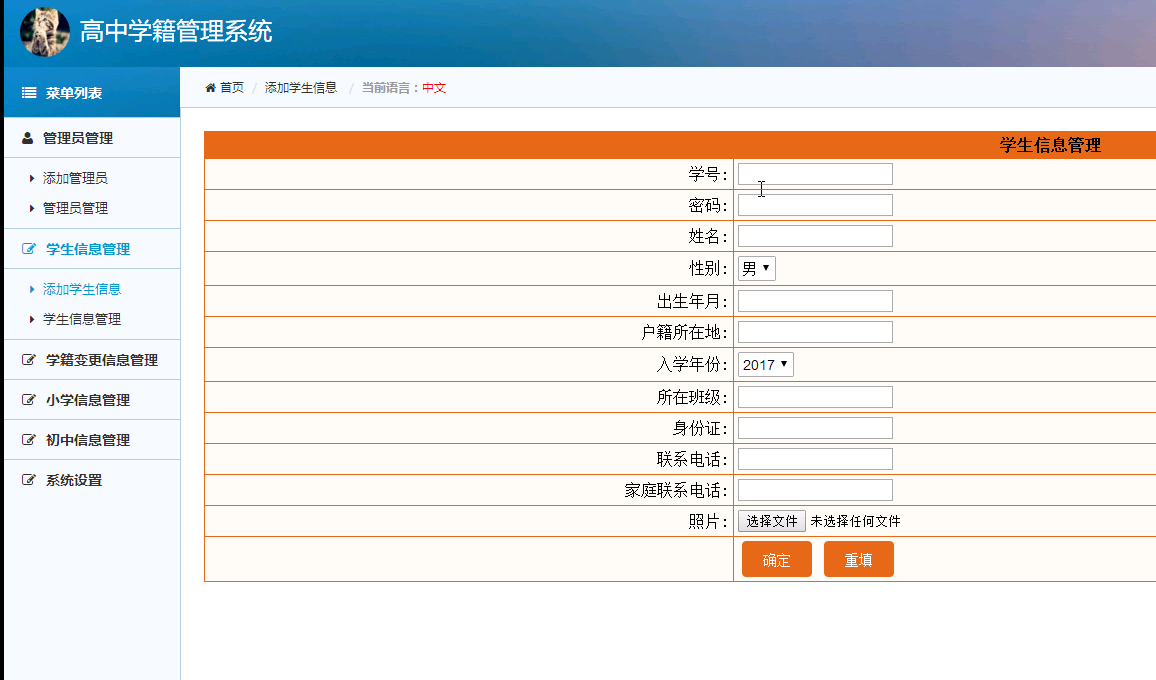Click the 选择文件 file upload button
The width and height of the screenshot is (1156, 680).
[x=771, y=521]
